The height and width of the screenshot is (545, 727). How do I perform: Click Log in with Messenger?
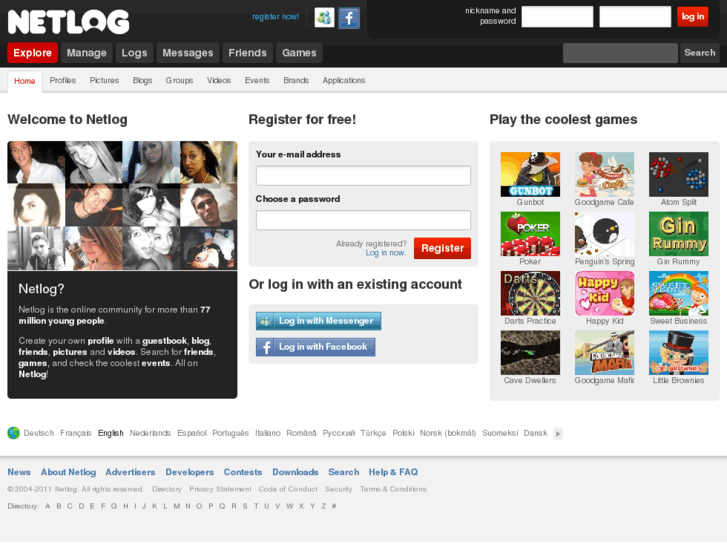click(319, 321)
